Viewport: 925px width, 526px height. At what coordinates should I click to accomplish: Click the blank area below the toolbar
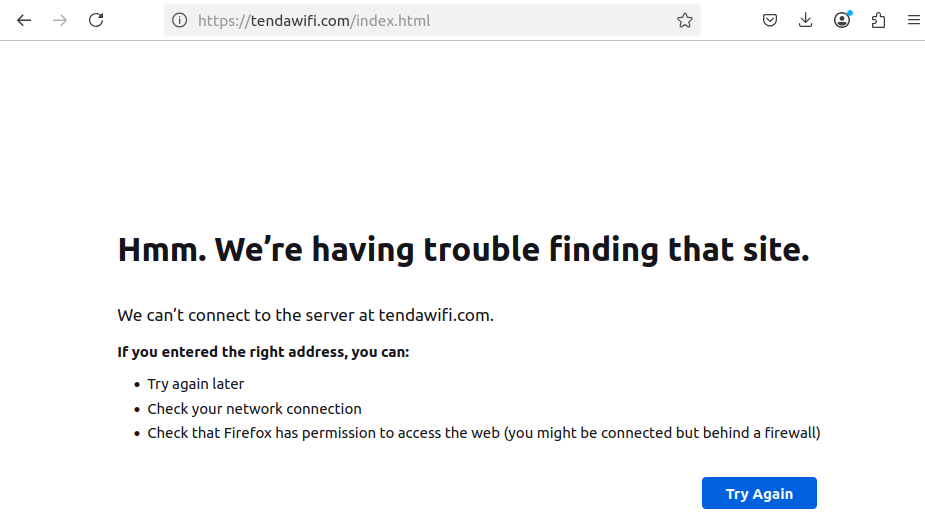click(462, 130)
